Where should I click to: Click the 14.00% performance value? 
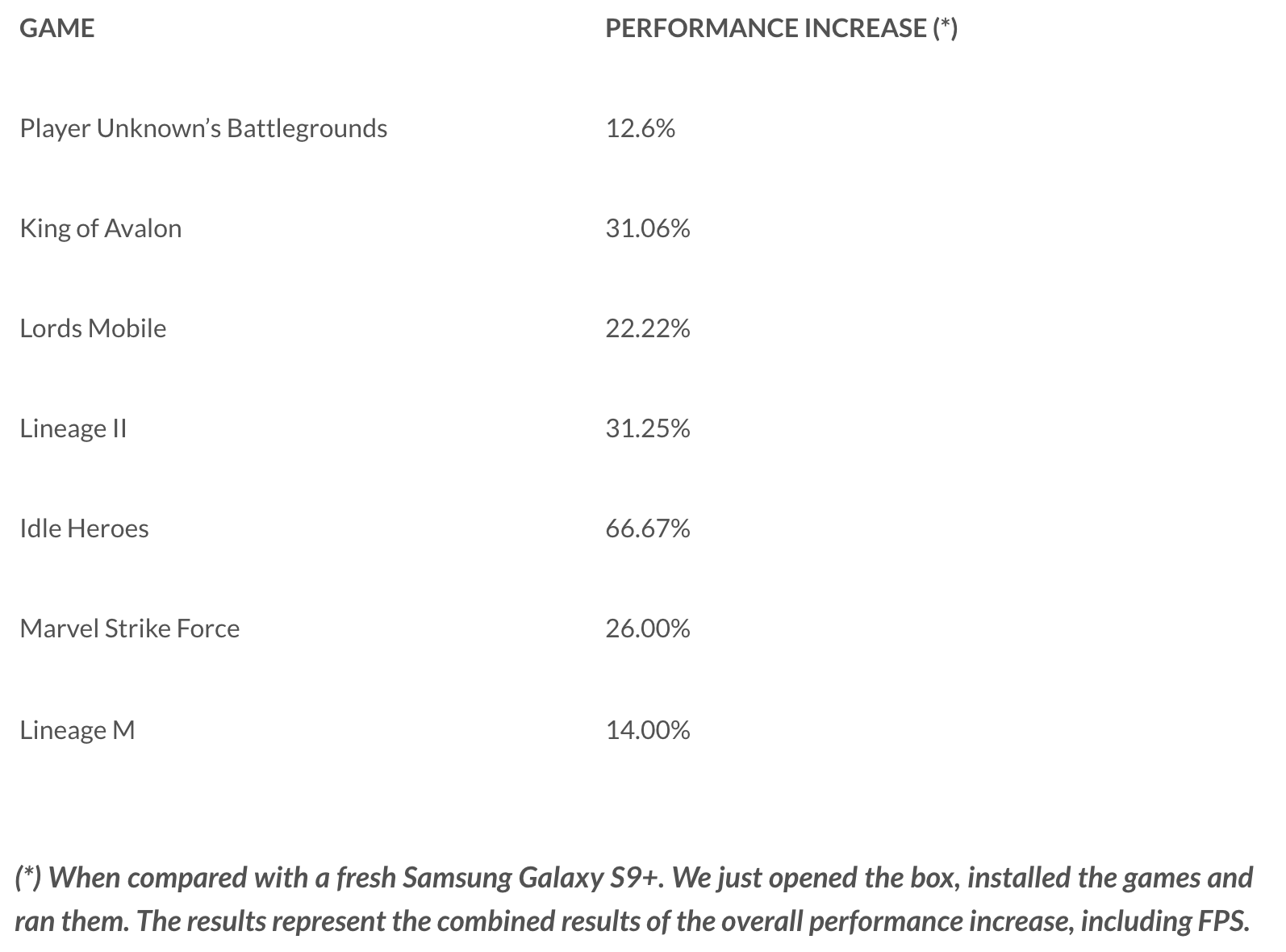[x=648, y=730]
